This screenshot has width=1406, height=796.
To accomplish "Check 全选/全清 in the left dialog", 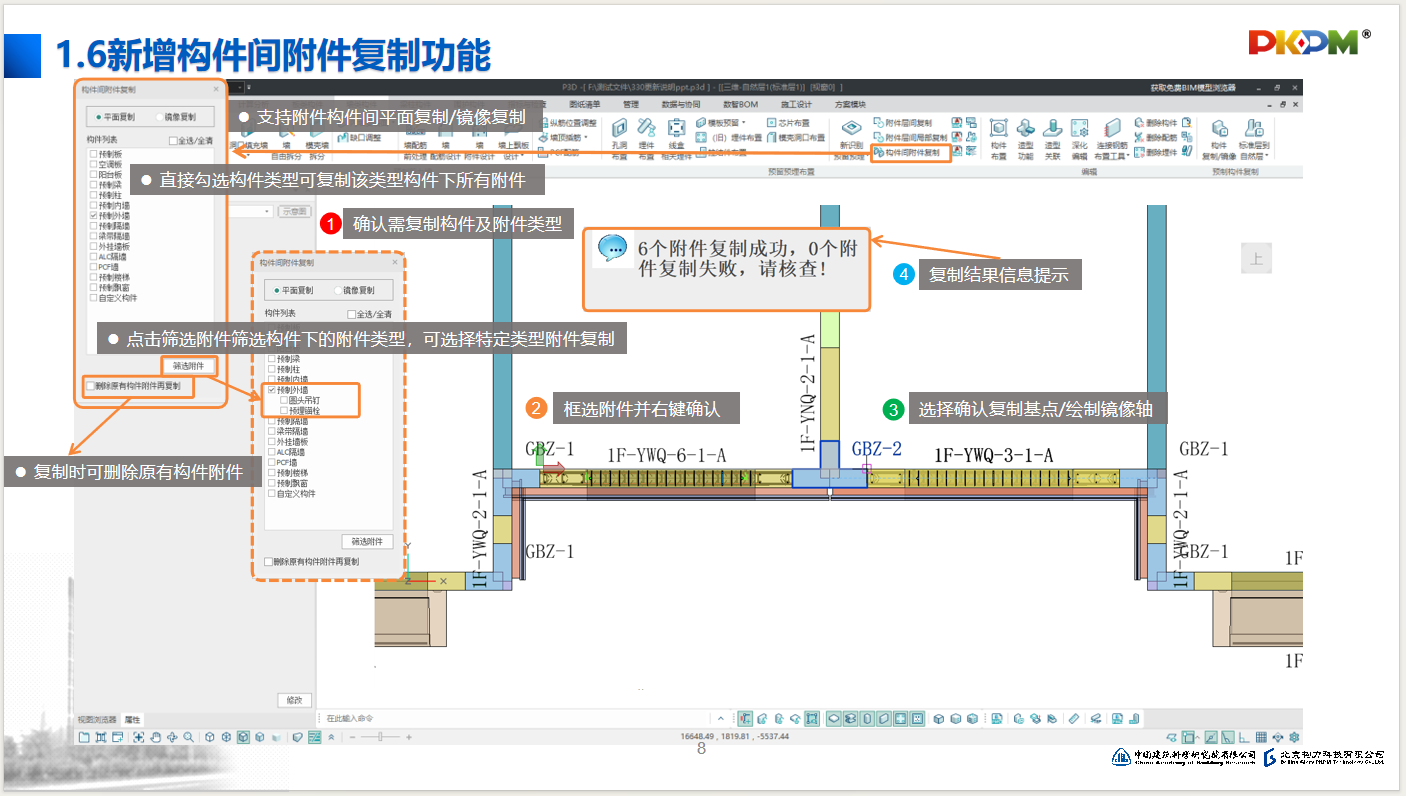I will pos(173,141).
